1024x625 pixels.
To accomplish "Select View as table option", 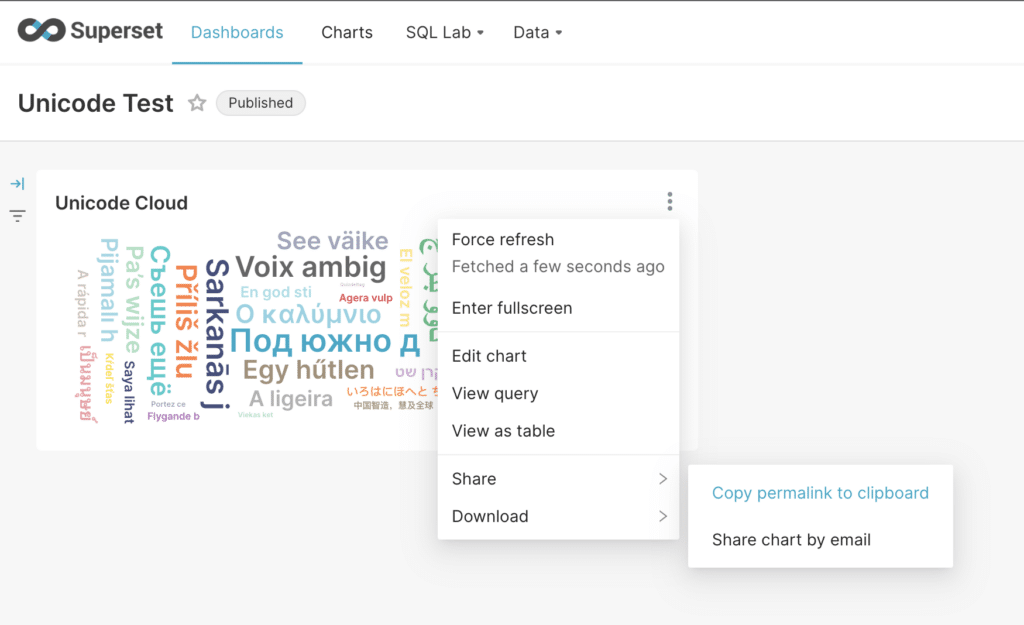I will click(x=505, y=431).
